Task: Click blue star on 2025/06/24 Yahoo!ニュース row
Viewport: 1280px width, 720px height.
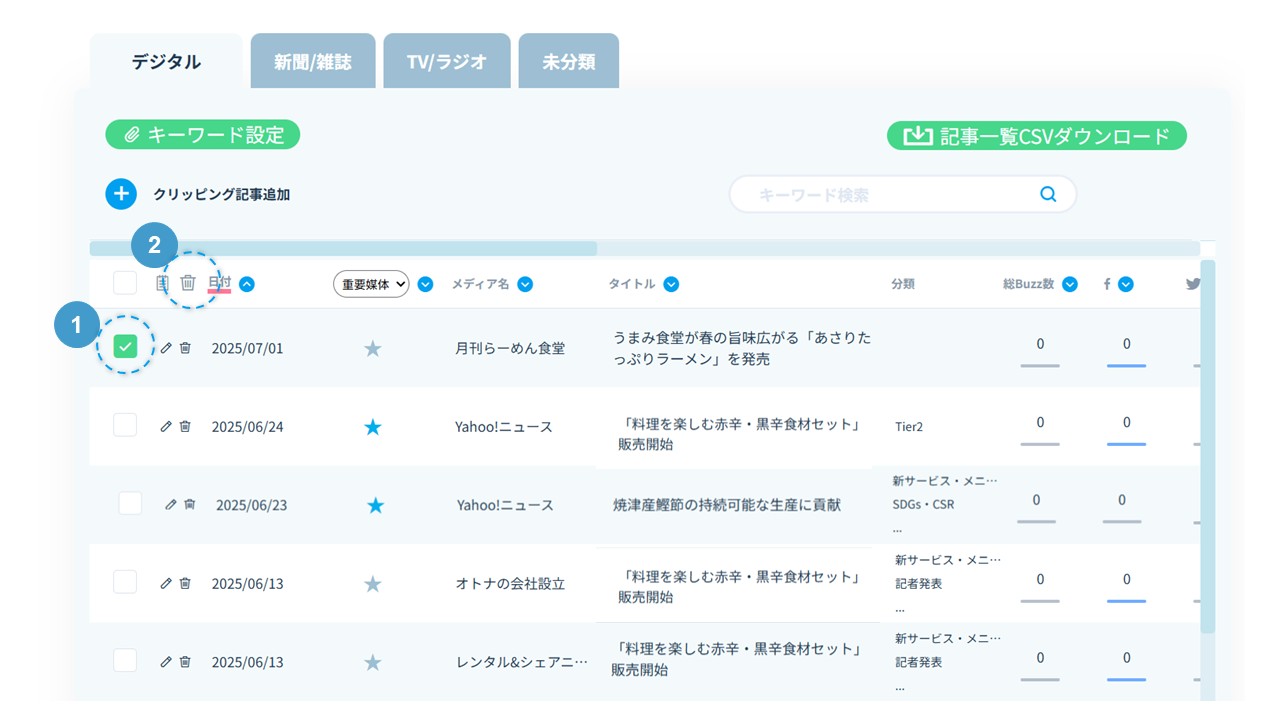Action: [x=373, y=427]
